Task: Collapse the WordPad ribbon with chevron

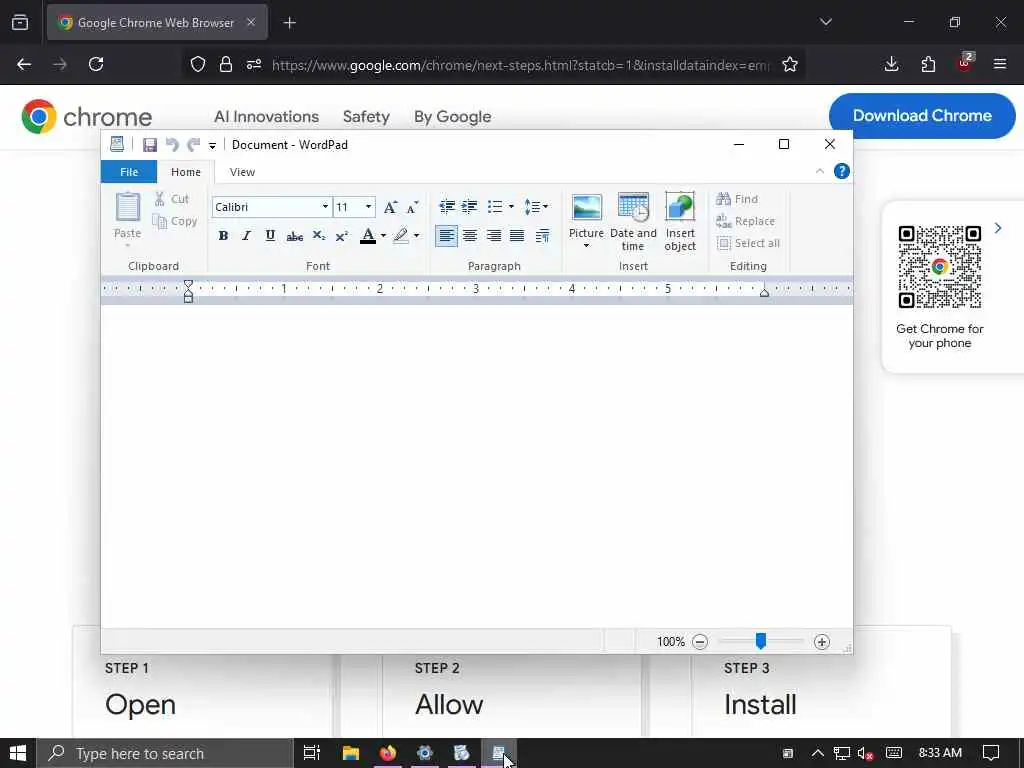Action: click(x=820, y=171)
